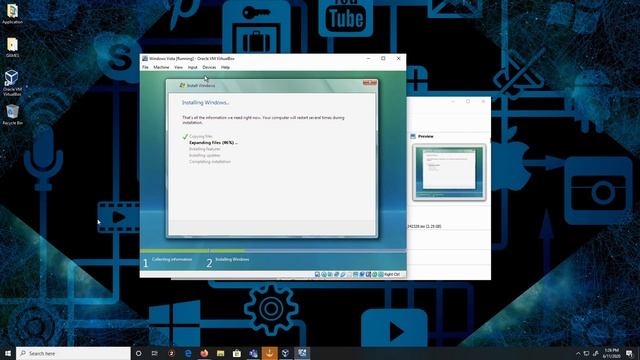Click the keyboard capture status icon

point(381,275)
